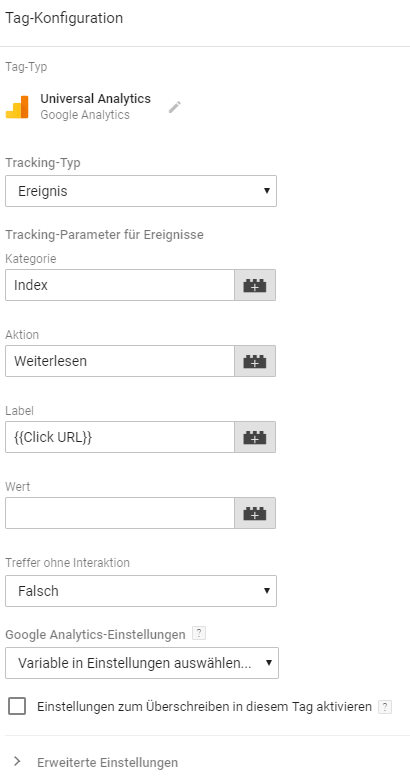Viewport: 410px width, 784px height.
Task: Open the Tracking-Typ dropdown showing Ereignis
Action: click(141, 191)
